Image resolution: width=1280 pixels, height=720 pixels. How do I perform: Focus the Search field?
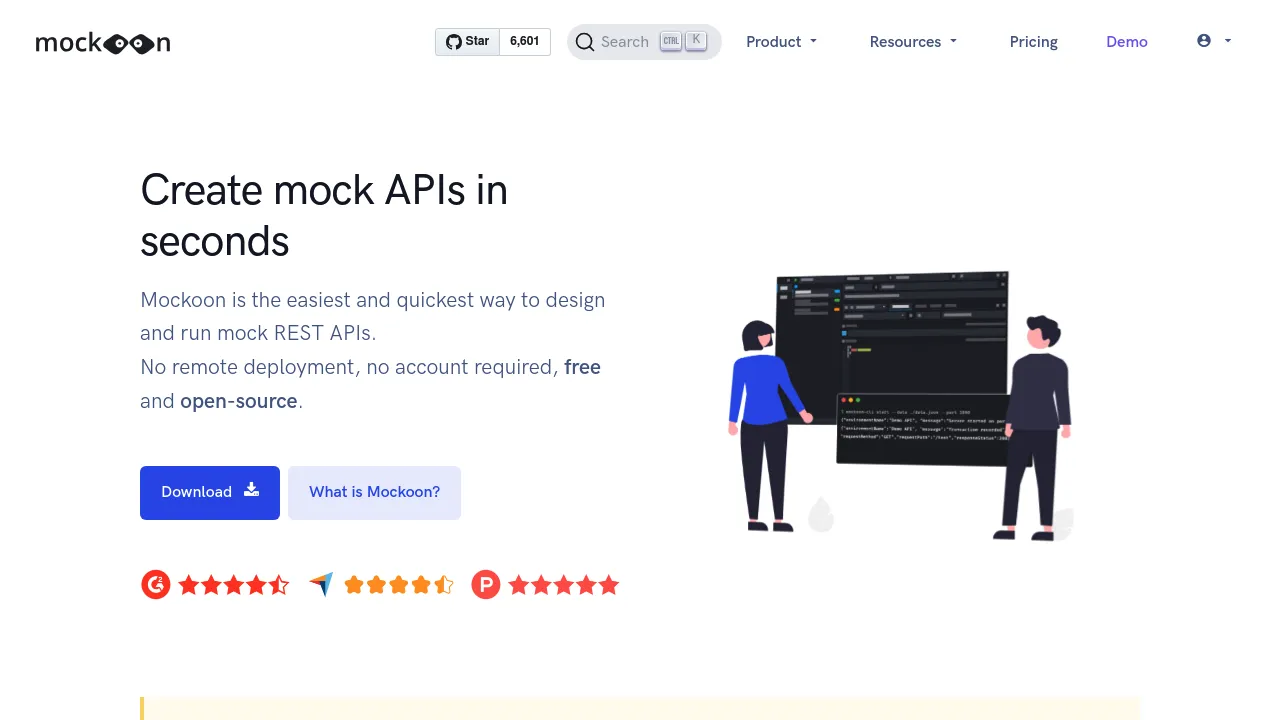644,42
